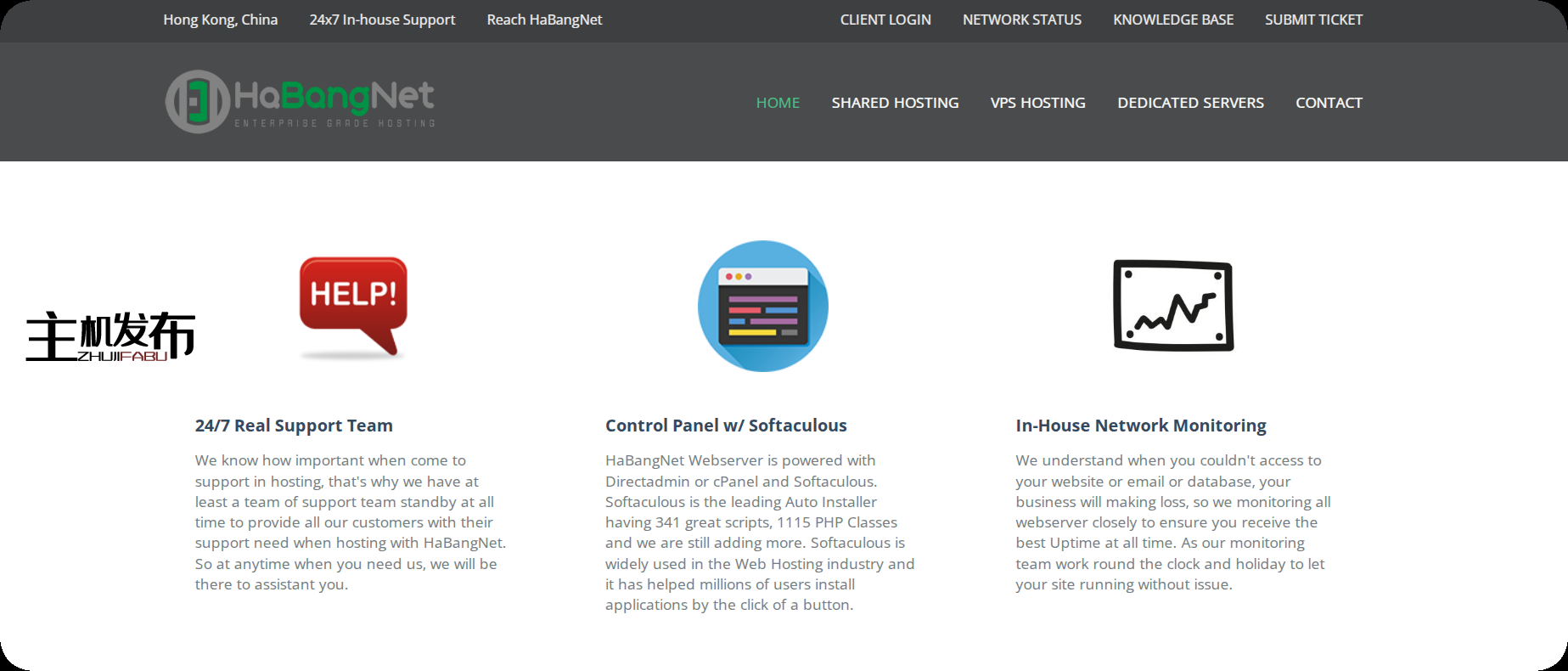The width and height of the screenshot is (1568, 671).
Task: Click the red HELP! speech bubble icon
Action: 353,301
